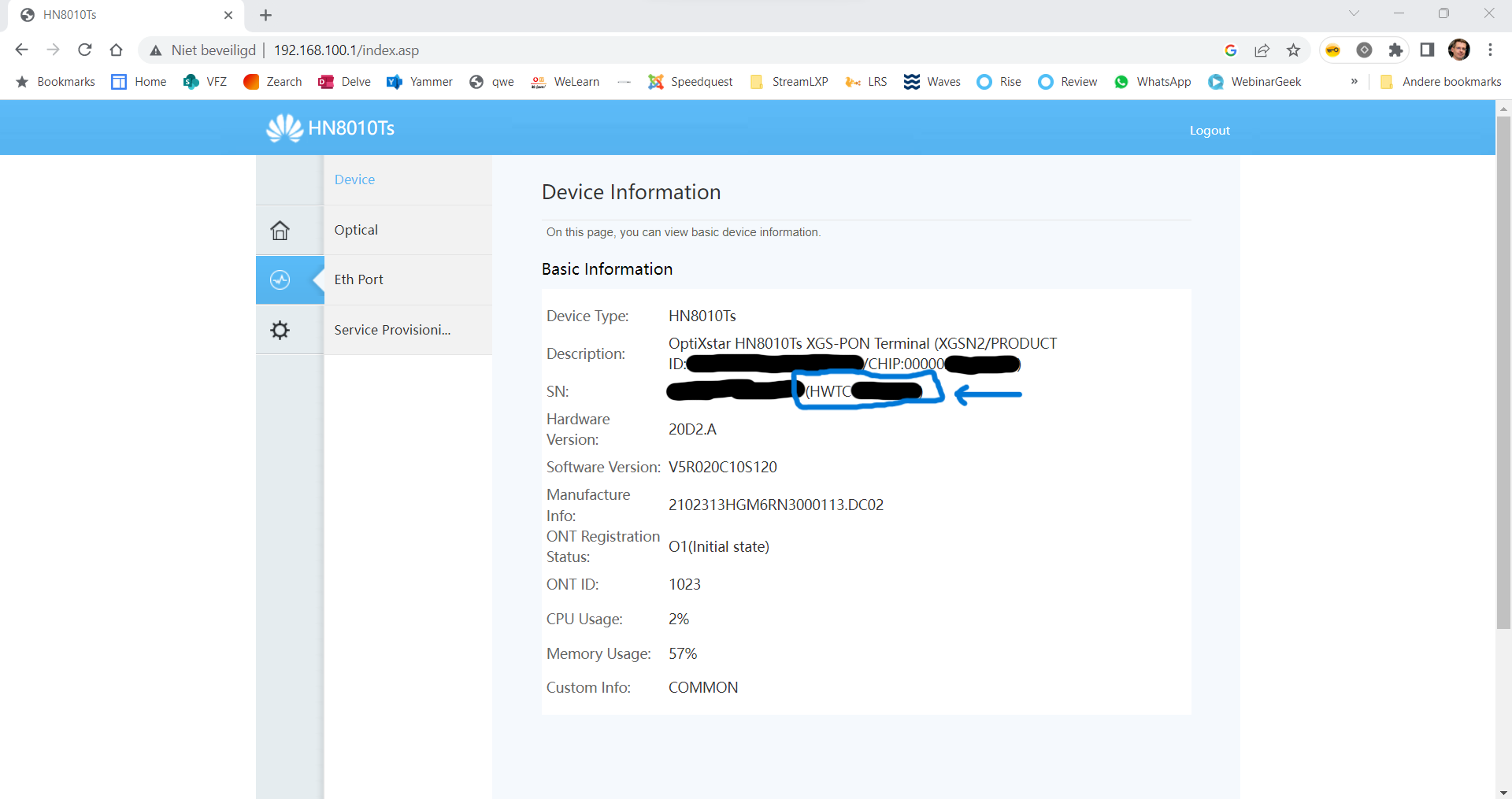Click the hardware version 20D2.A
The image size is (1512, 799).
692,429
